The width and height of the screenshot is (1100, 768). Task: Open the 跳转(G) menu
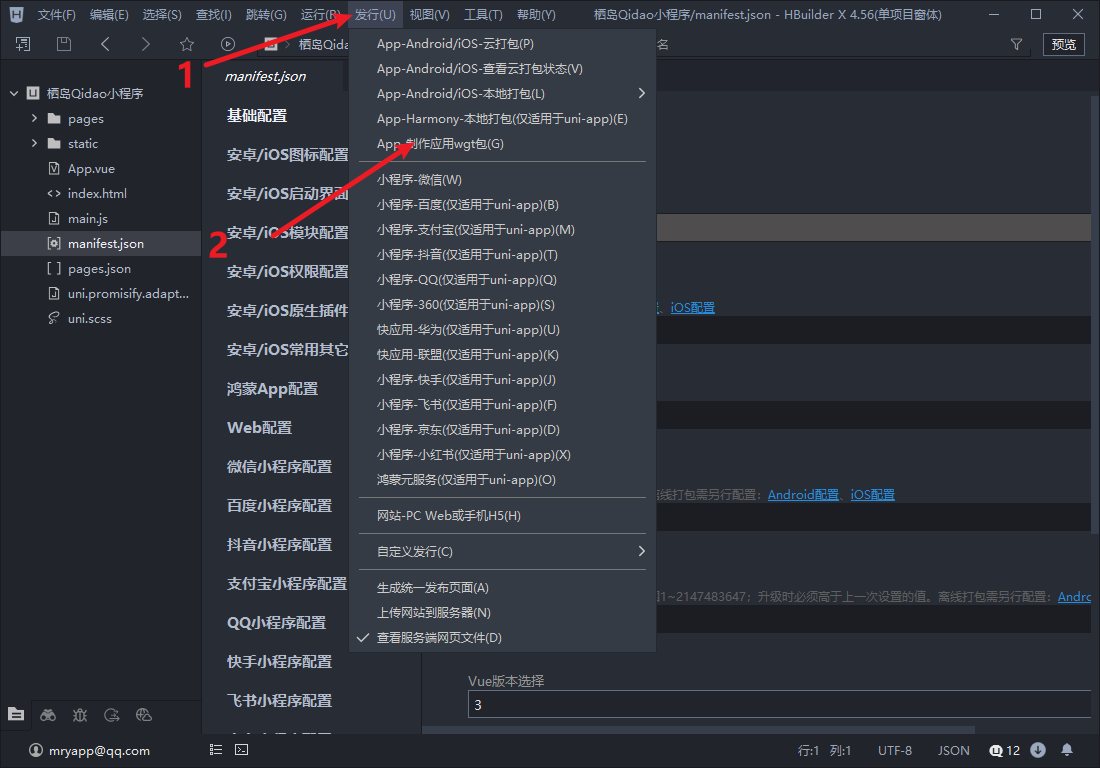[266, 14]
